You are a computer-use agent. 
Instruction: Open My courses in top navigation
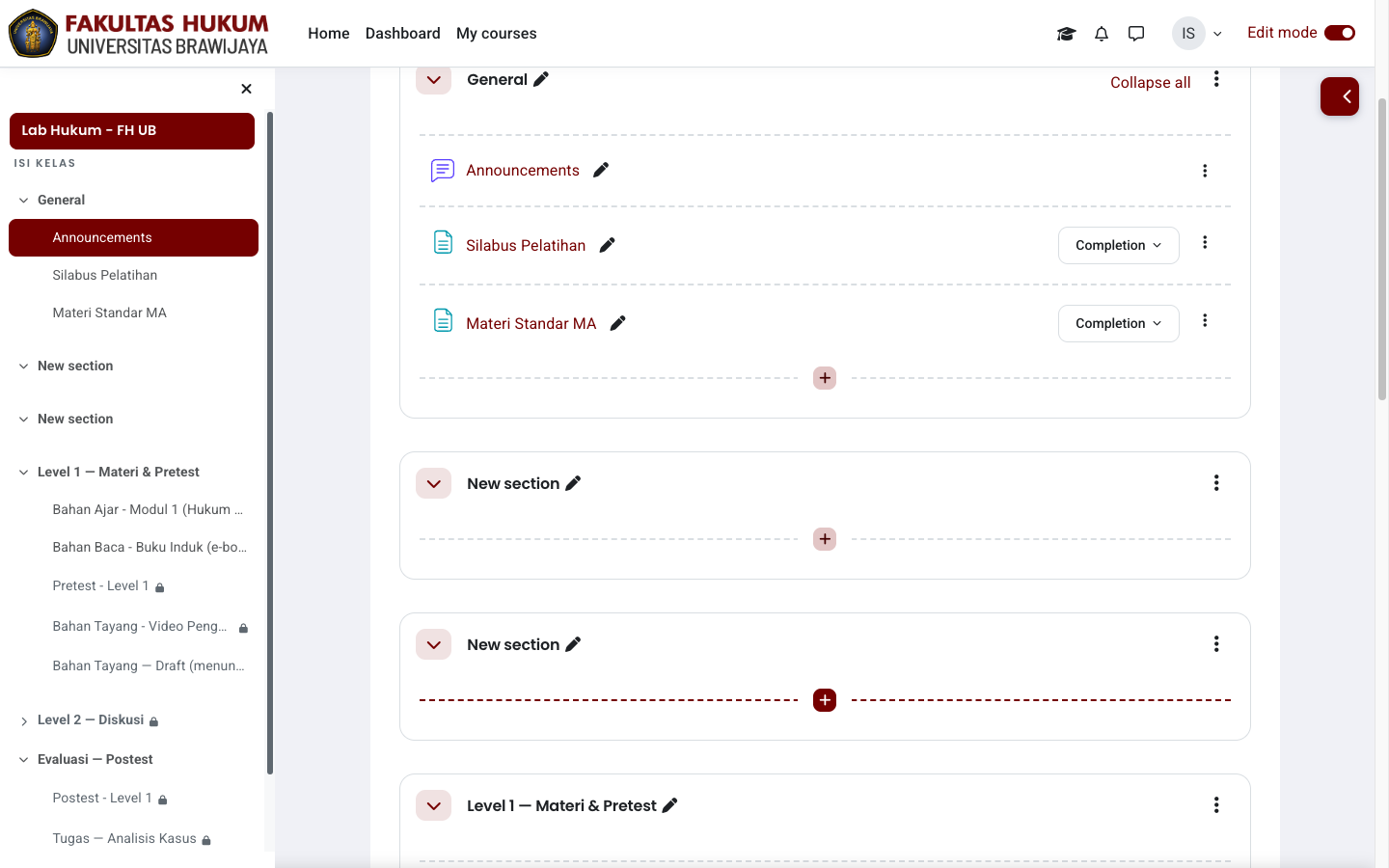coord(497,34)
